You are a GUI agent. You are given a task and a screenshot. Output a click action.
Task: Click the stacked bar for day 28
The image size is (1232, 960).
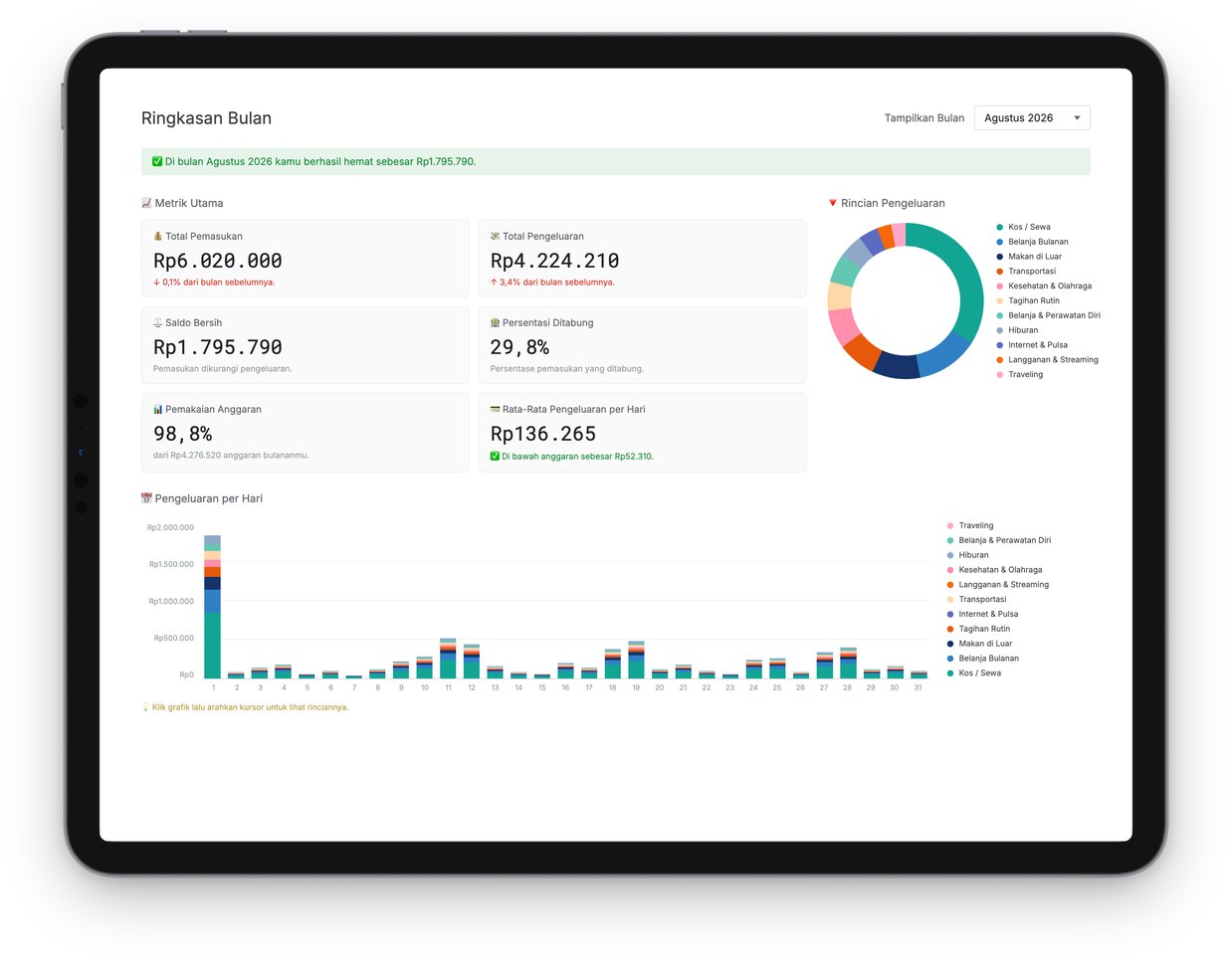coord(848,663)
